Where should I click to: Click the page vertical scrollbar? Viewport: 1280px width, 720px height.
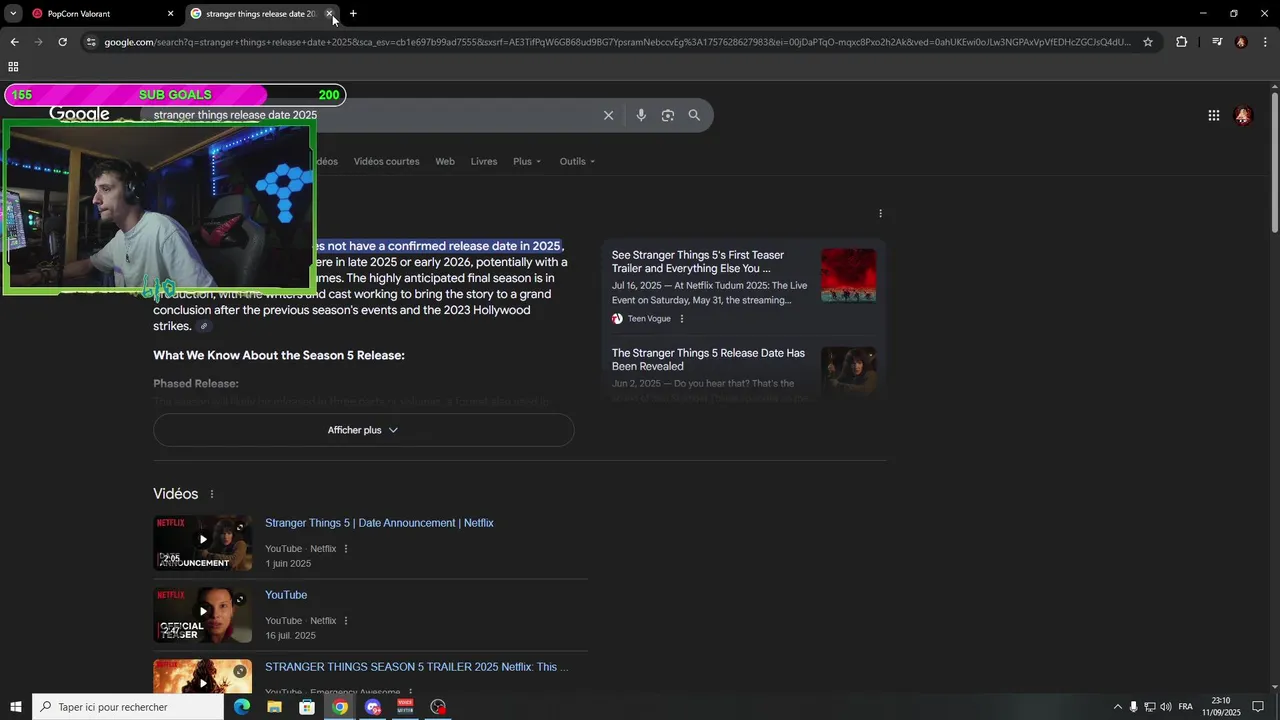[x=1274, y=165]
